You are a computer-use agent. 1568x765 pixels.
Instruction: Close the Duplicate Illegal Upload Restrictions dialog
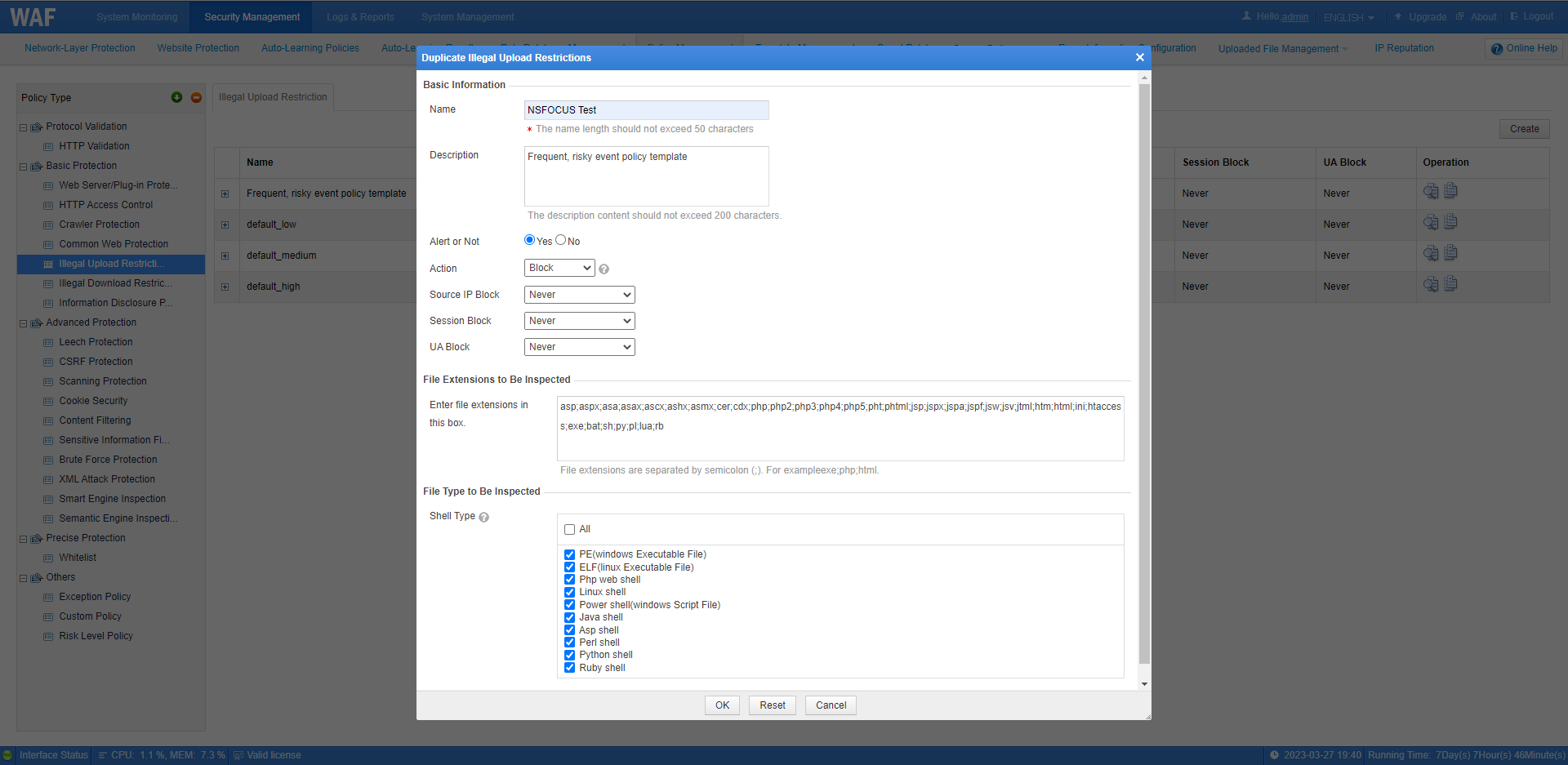(1139, 57)
